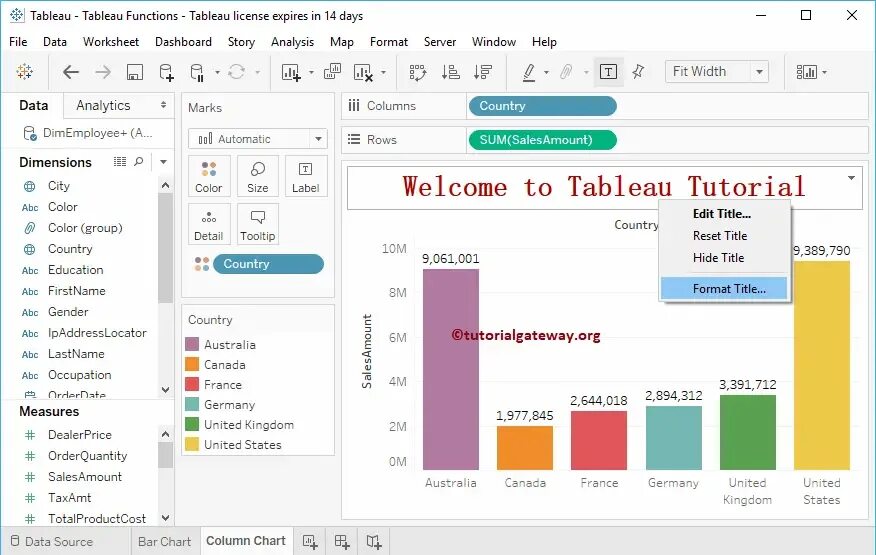
Task: Open the Dimensions pane menu arrow
Action: click(163, 162)
